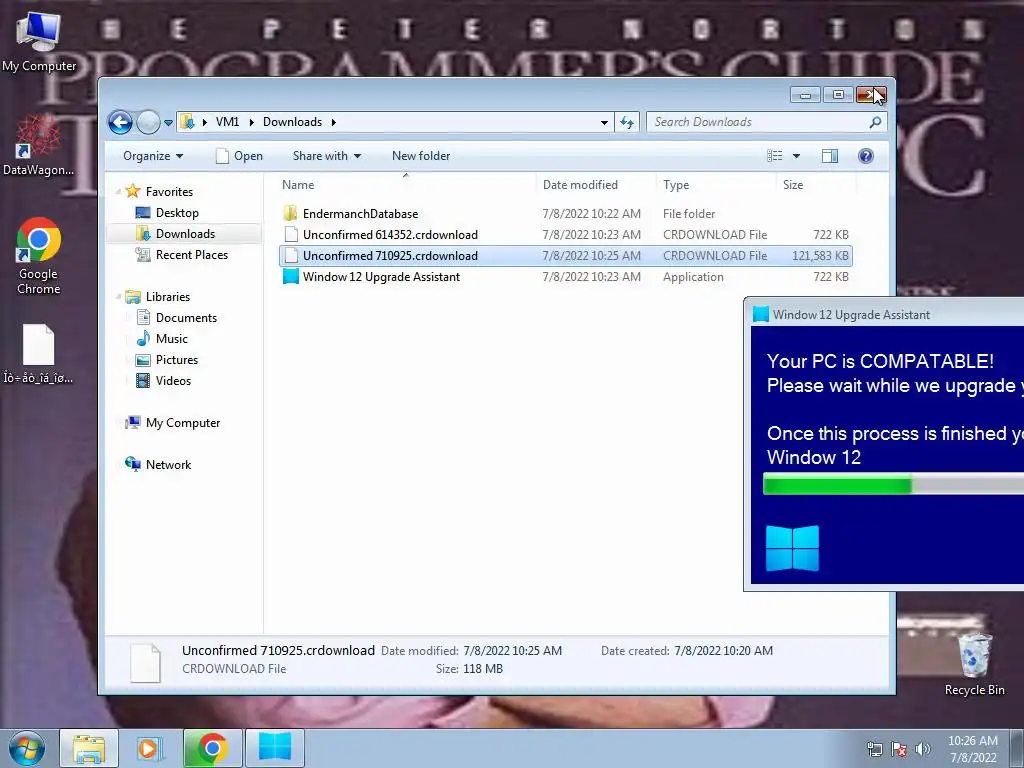The height and width of the screenshot is (768, 1024).
Task: Click the Help question mark icon
Action: pyautogui.click(x=866, y=156)
